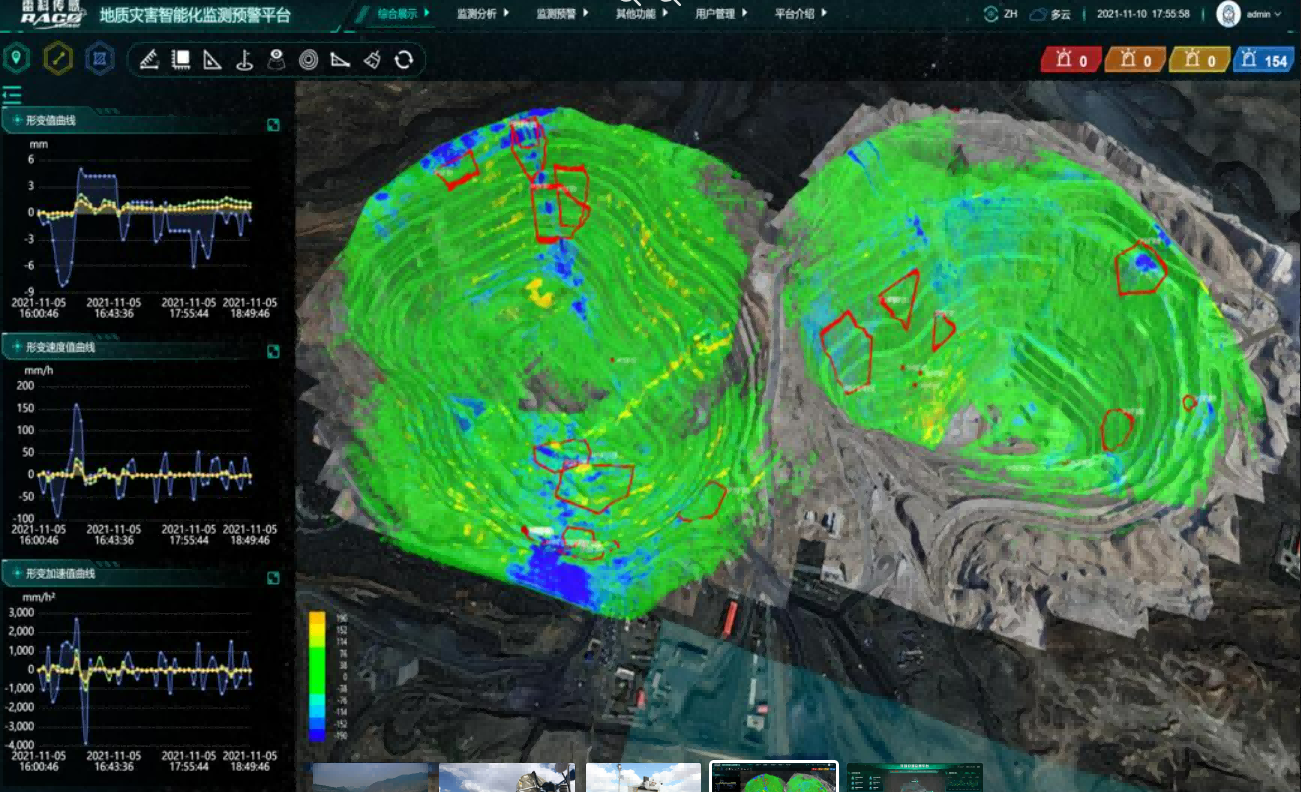
Task: Select the radar equipment photo thumbnail
Action: (506, 777)
